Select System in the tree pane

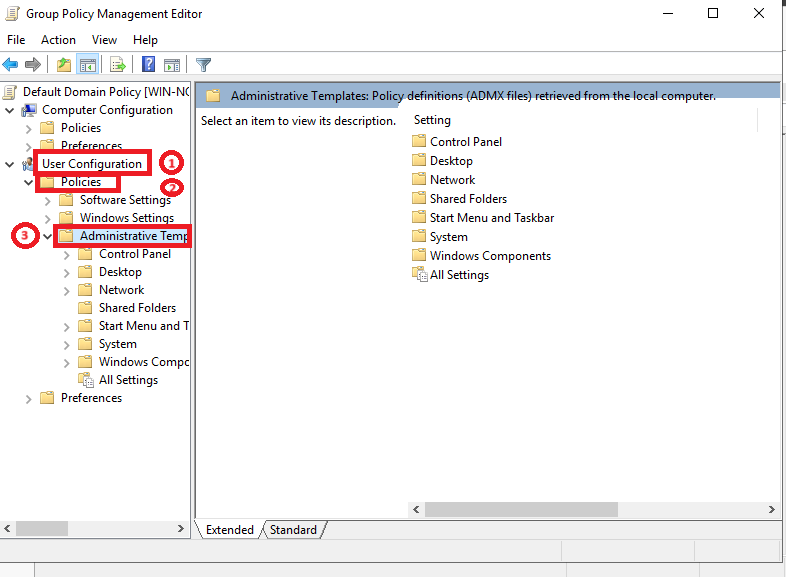click(118, 344)
